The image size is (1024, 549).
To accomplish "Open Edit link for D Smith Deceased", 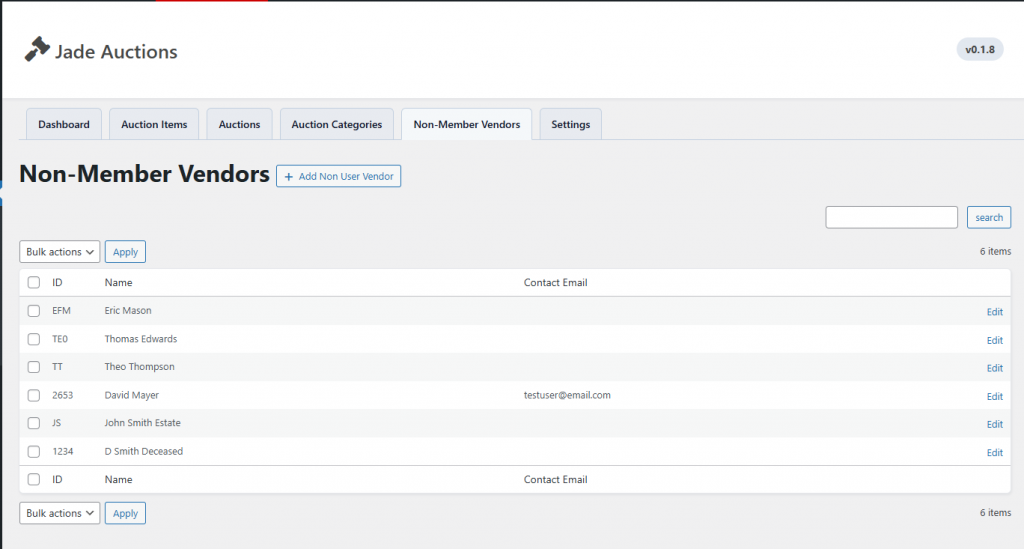I will tap(994, 452).
